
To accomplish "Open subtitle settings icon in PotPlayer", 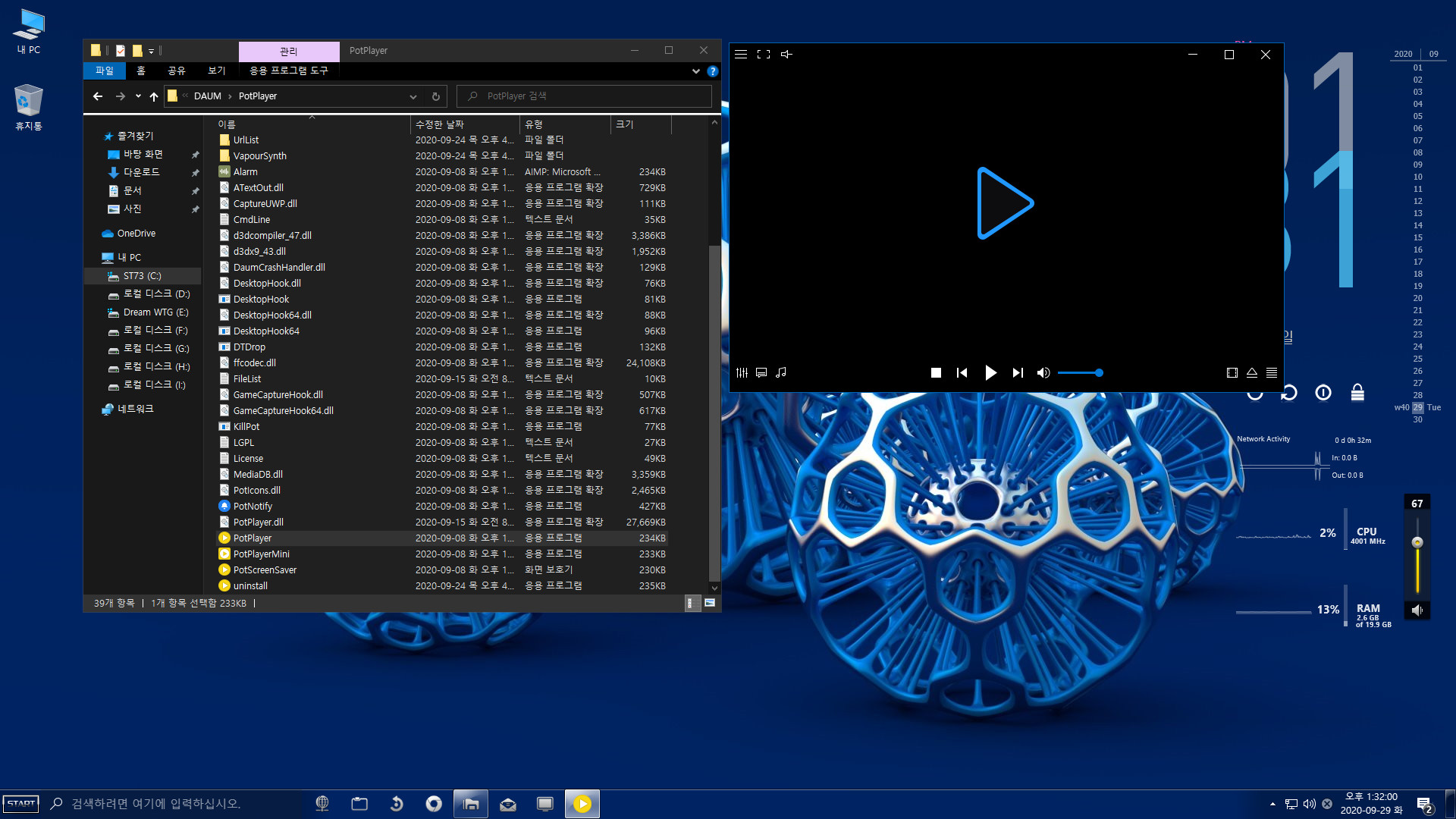I will (761, 372).
